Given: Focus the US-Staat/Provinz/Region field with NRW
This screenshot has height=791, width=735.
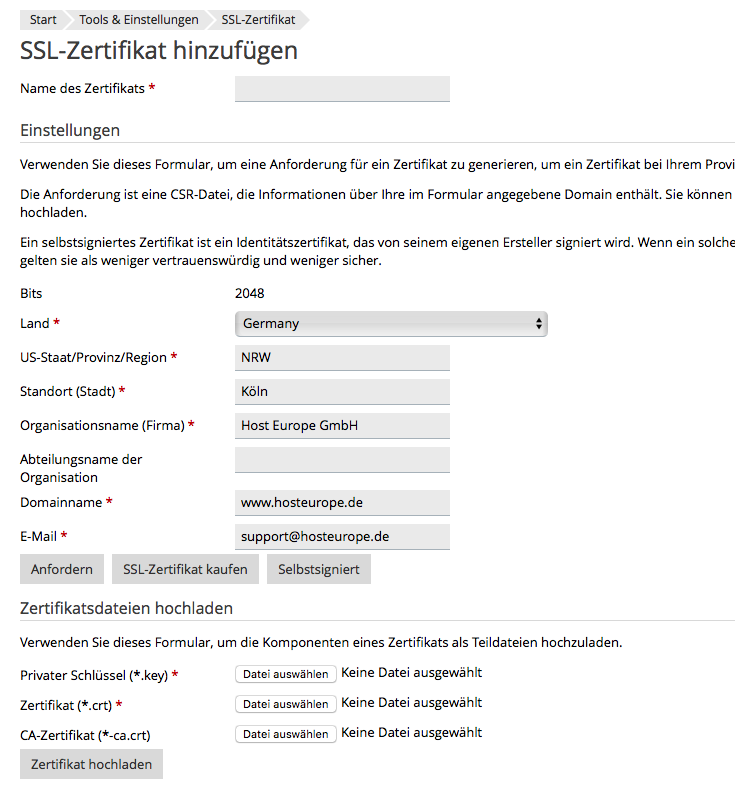Looking at the screenshot, I should (x=342, y=358).
